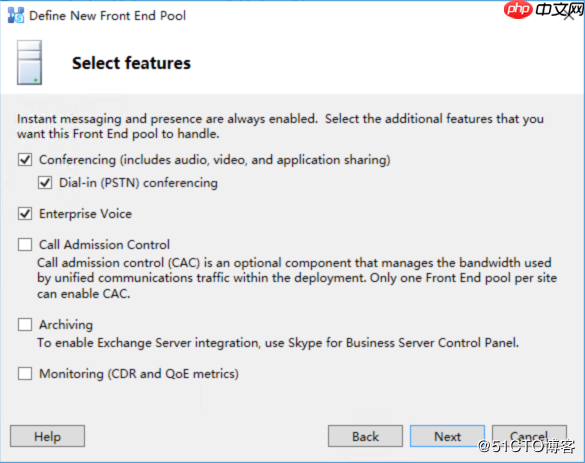Go Back to the previous step
Image resolution: width=585 pixels, height=463 pixels.
pos(365,436)
